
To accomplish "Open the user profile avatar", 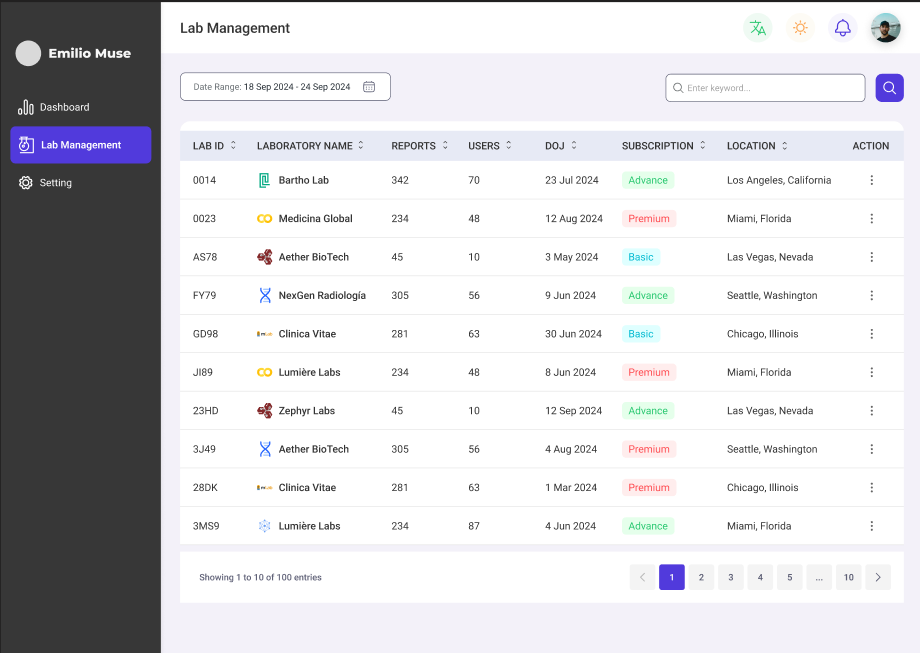I will click(885, 28).
